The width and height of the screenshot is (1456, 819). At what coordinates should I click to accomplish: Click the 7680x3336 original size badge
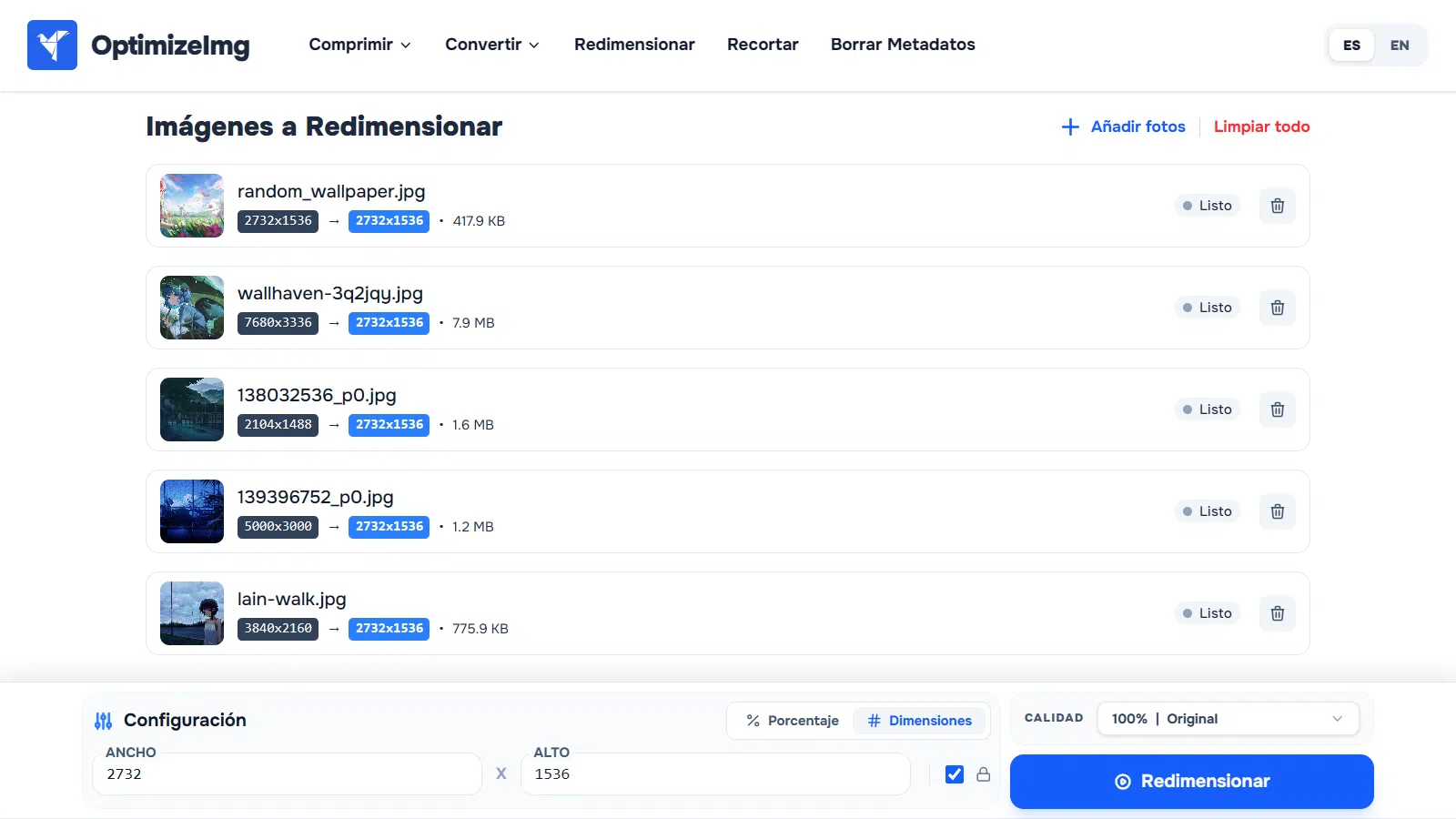278,323
